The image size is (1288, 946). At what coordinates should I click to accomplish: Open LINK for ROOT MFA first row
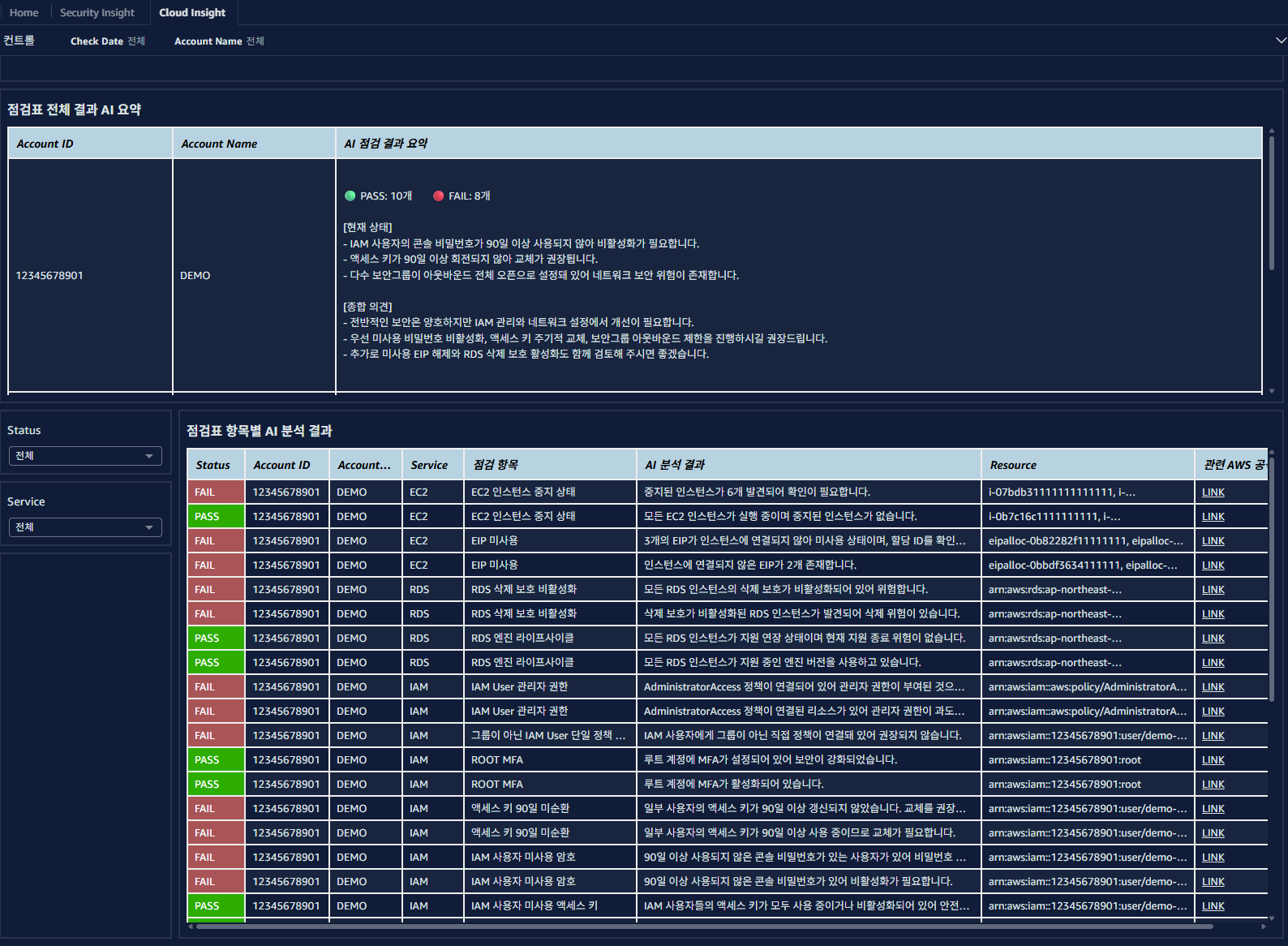[1213, 759]
